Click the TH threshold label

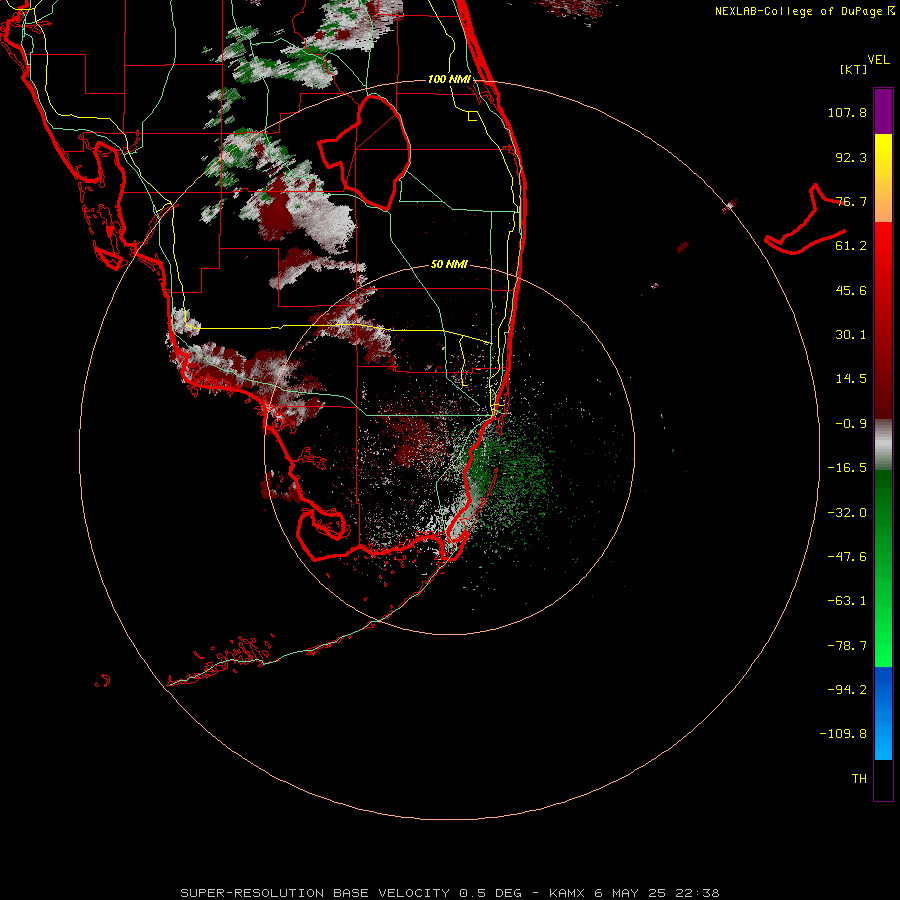tap(859, 779)
